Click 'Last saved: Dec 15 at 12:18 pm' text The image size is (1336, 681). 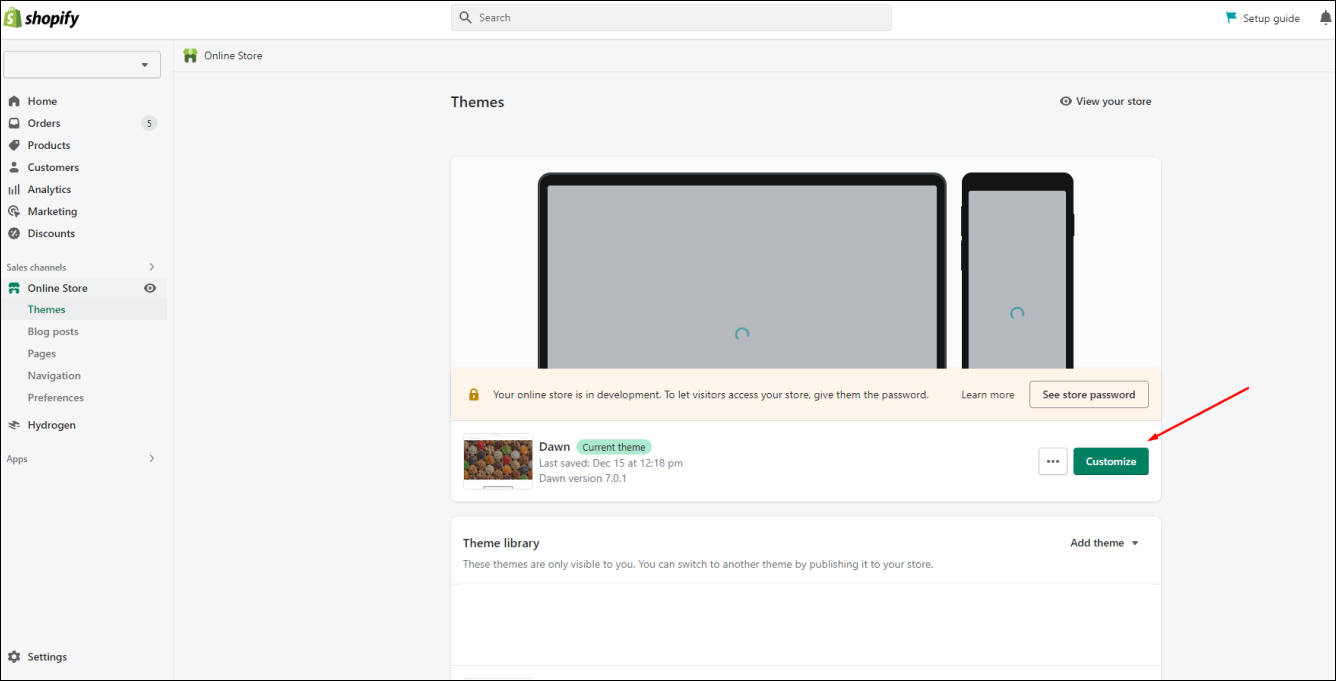point(611,463)
